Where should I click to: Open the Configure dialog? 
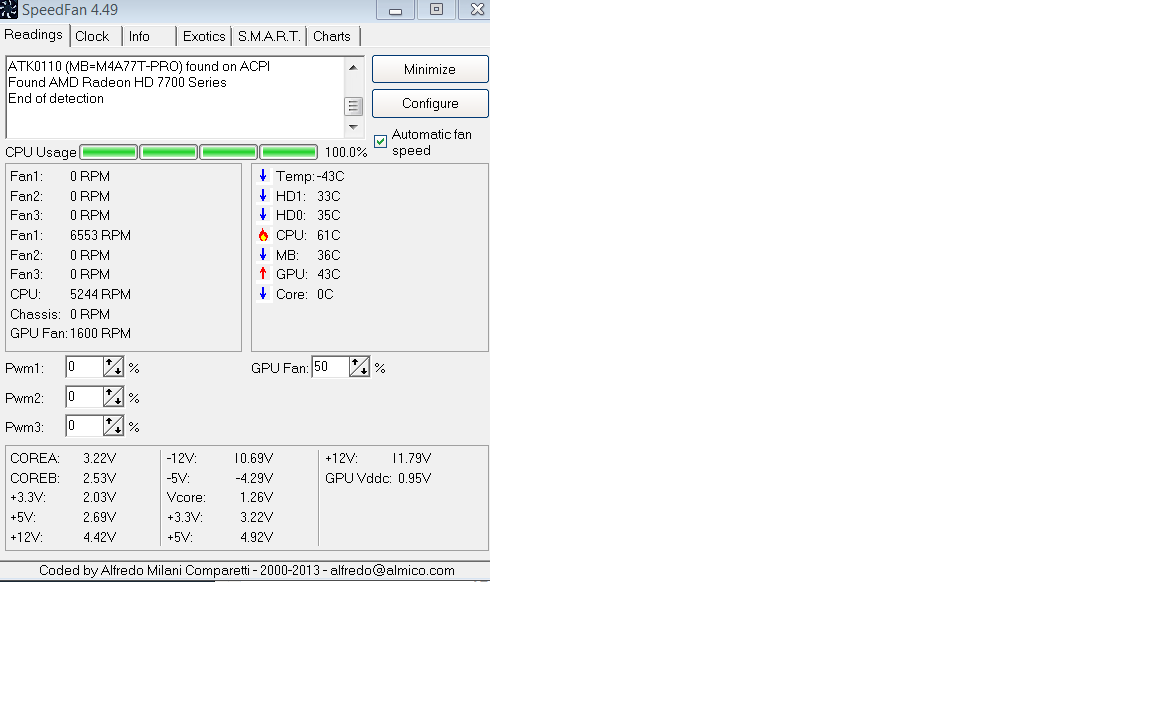[x=430, y=104]
